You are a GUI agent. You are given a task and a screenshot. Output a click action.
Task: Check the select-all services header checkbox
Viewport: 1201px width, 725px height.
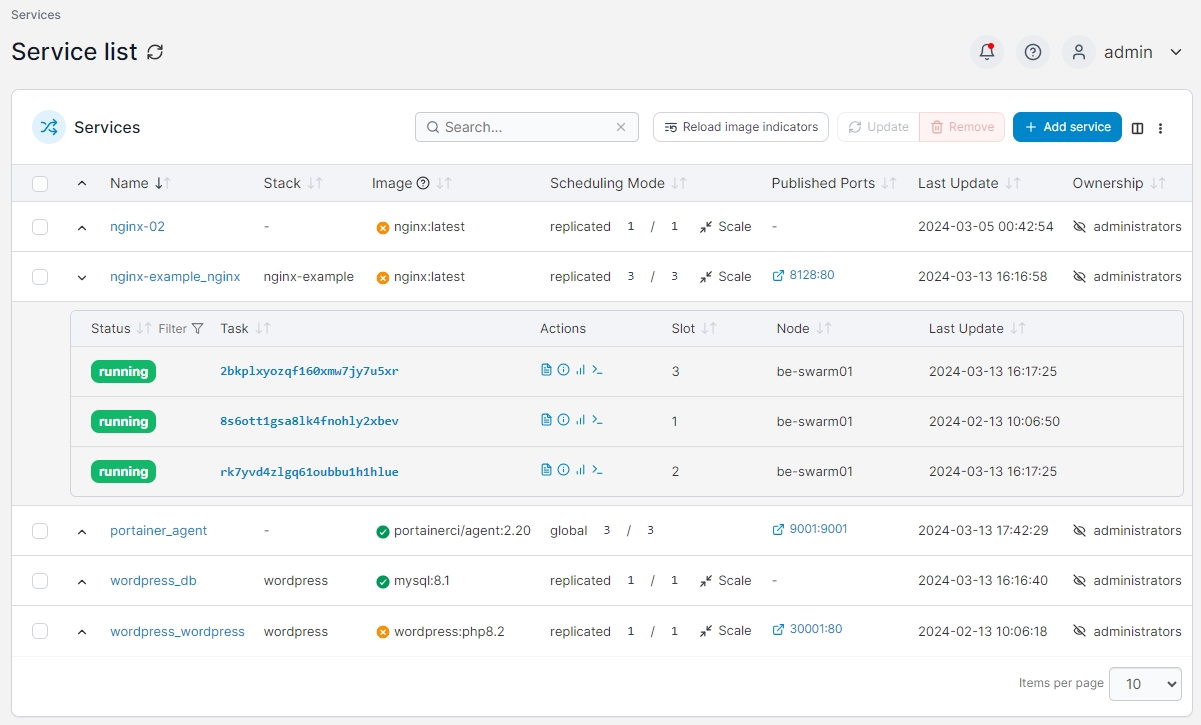pos(40,184)
